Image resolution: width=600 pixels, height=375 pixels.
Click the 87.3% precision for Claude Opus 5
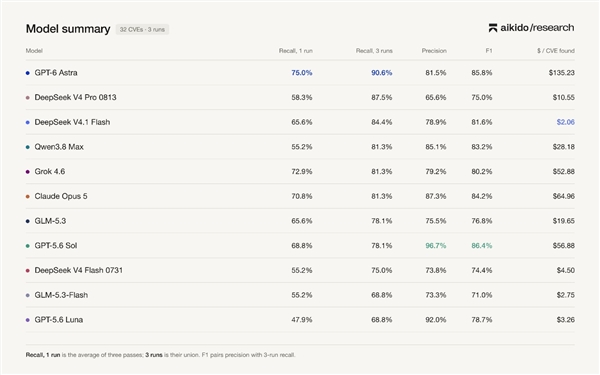[435, 196]
